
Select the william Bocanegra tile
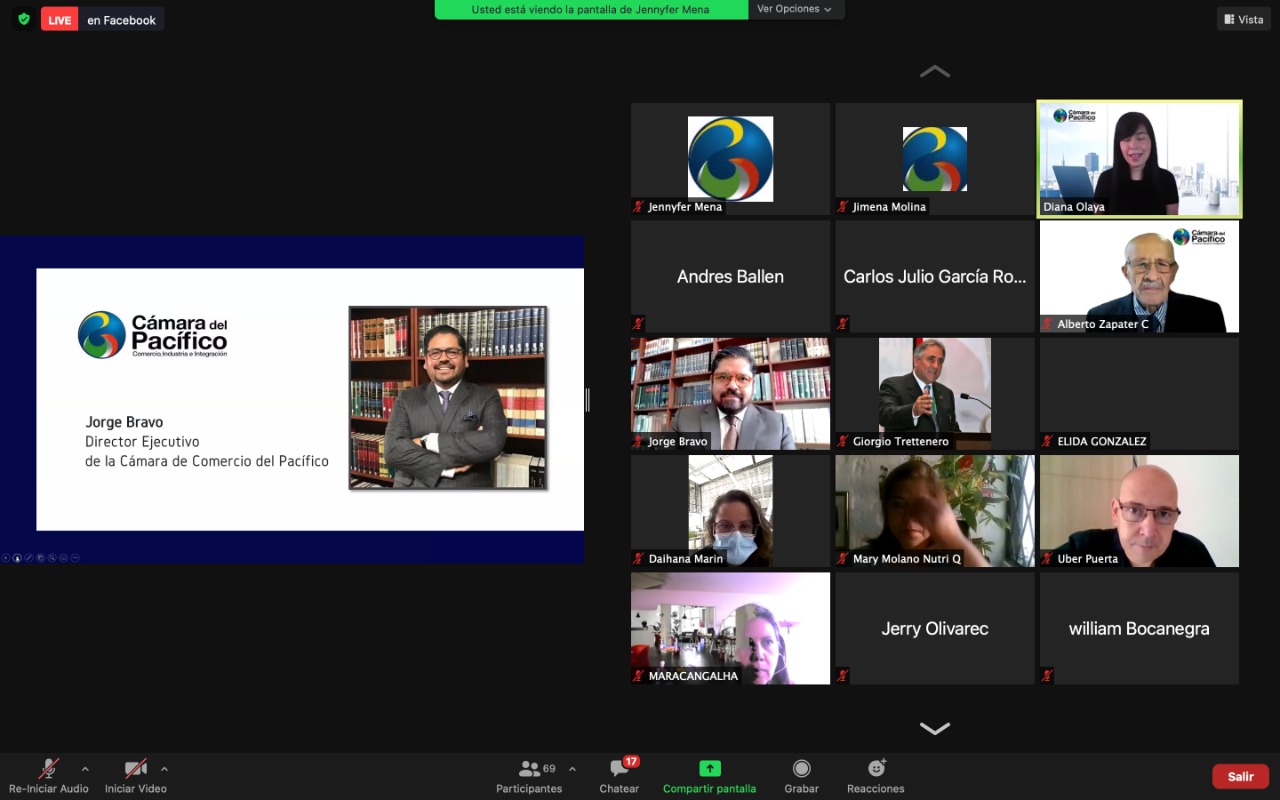1139,628
